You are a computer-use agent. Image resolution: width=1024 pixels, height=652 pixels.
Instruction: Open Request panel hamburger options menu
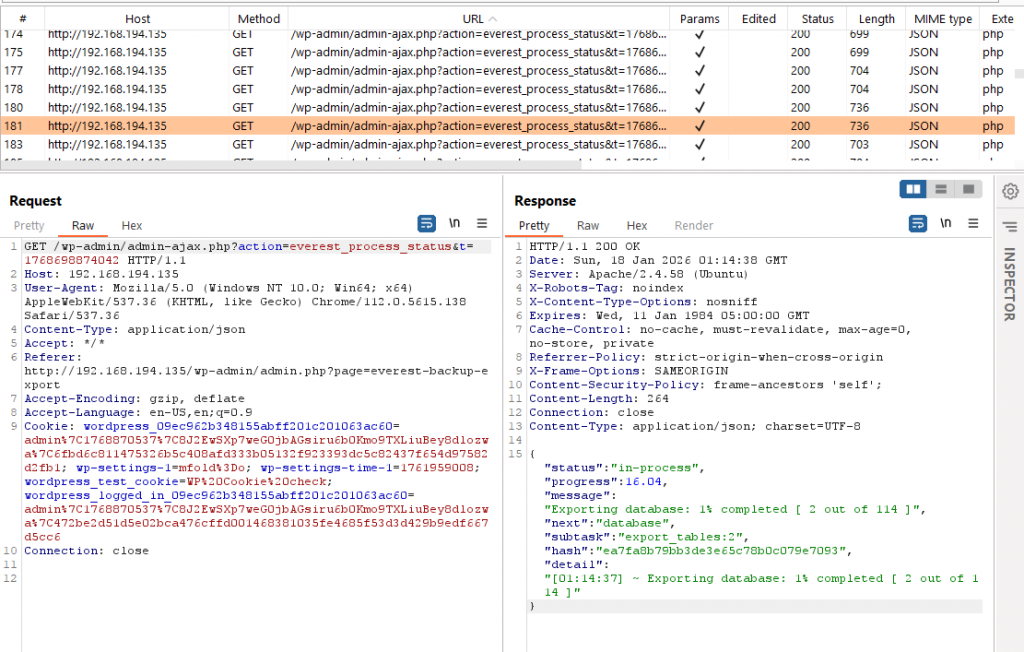[481, 224]
